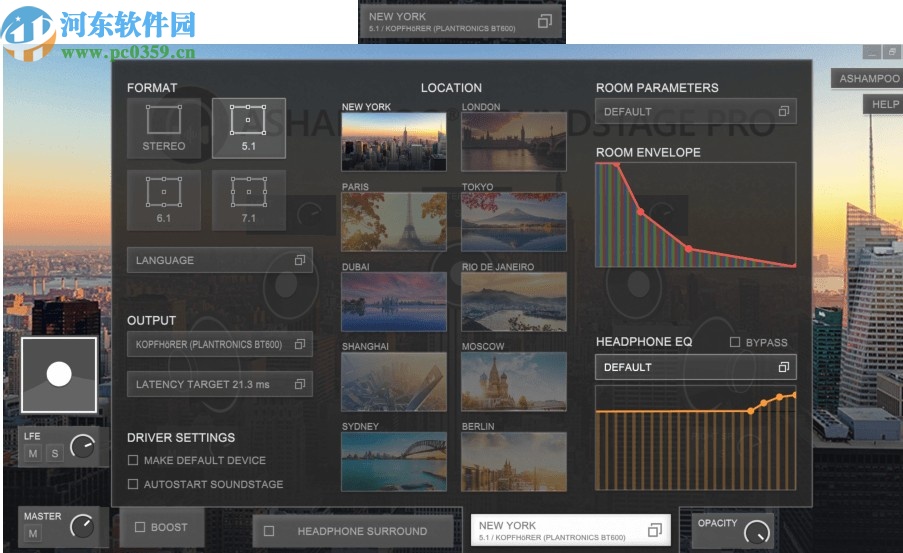
Task: Select the NEW YORK location thumbnail
Action: tap(394, 142)
